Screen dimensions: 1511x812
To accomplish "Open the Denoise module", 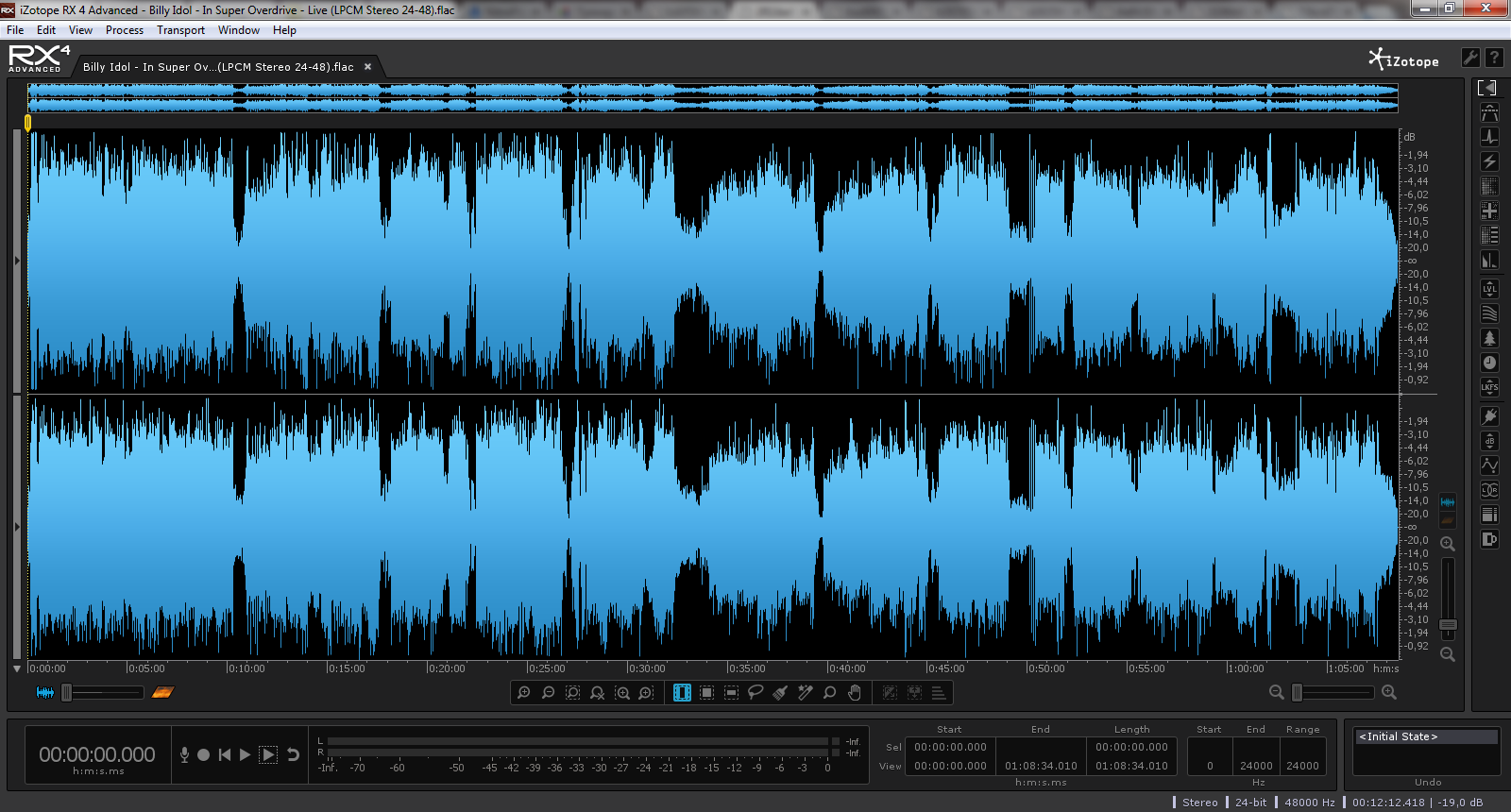I will coord(1489,187).
